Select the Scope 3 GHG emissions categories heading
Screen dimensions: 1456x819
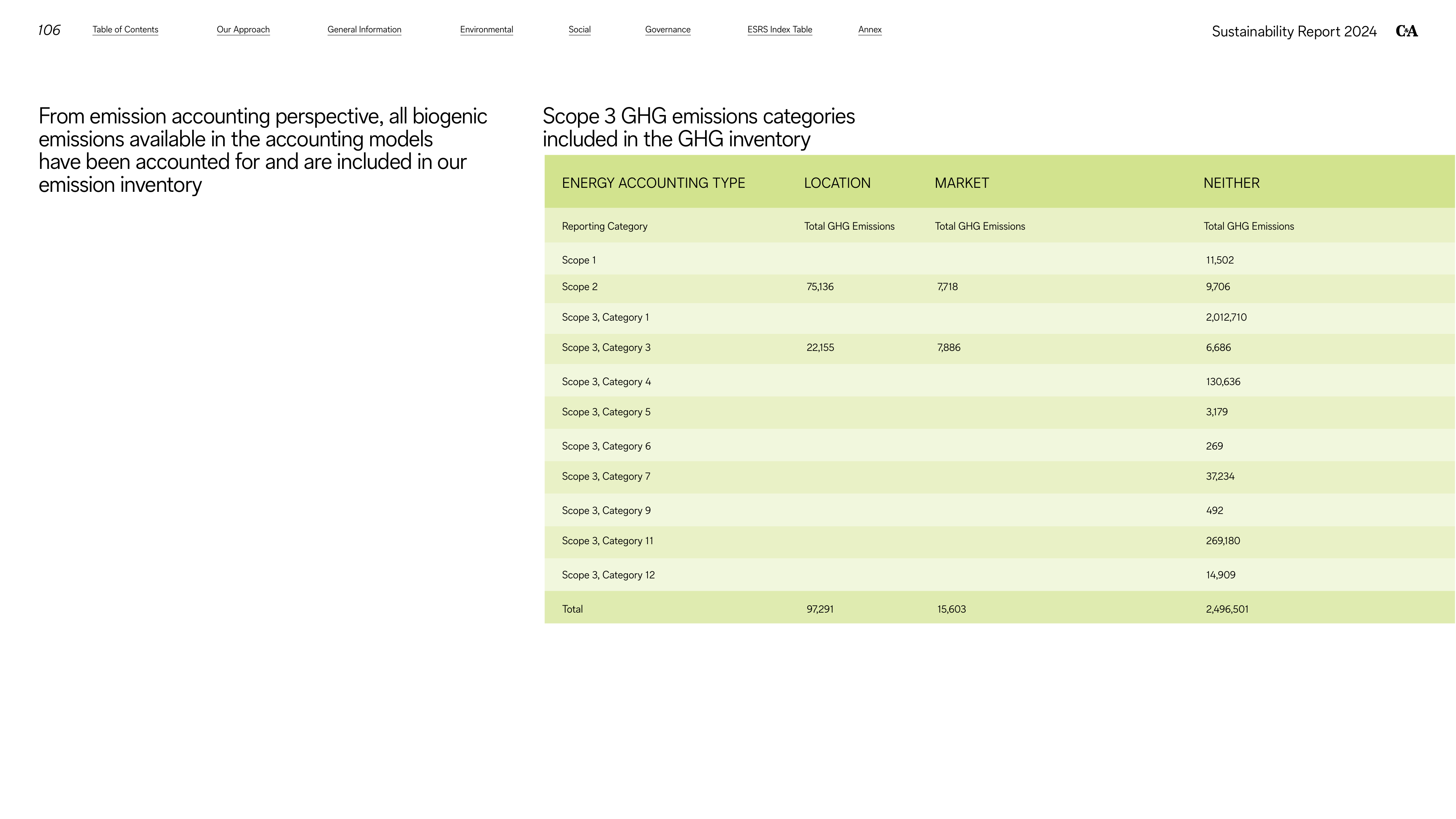699,128
